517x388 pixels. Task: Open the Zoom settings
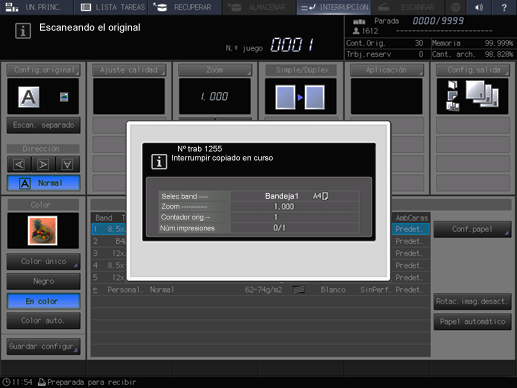[x=215, y=70]
